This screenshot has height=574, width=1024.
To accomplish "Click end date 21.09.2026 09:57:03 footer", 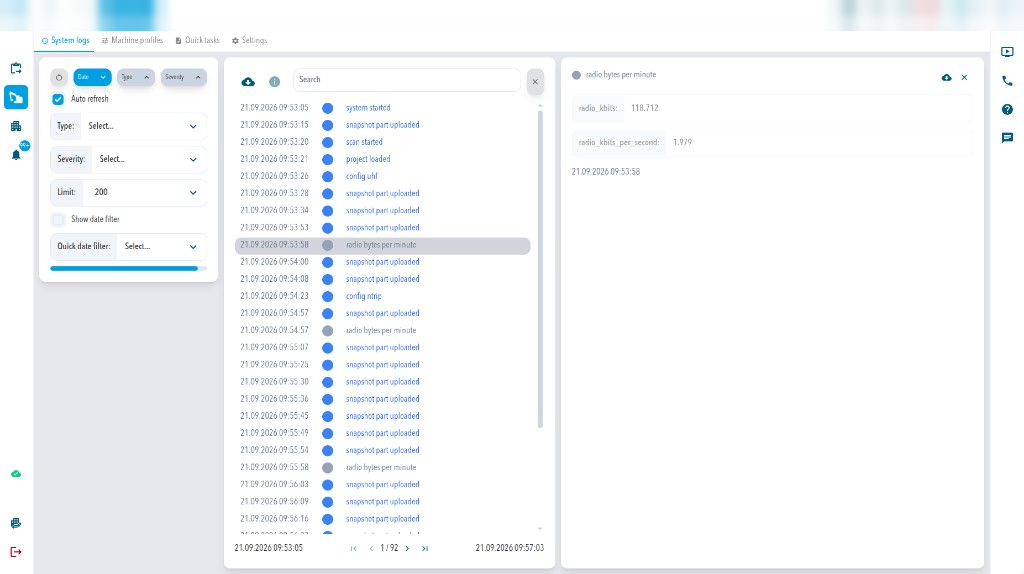I will (509, 548).
